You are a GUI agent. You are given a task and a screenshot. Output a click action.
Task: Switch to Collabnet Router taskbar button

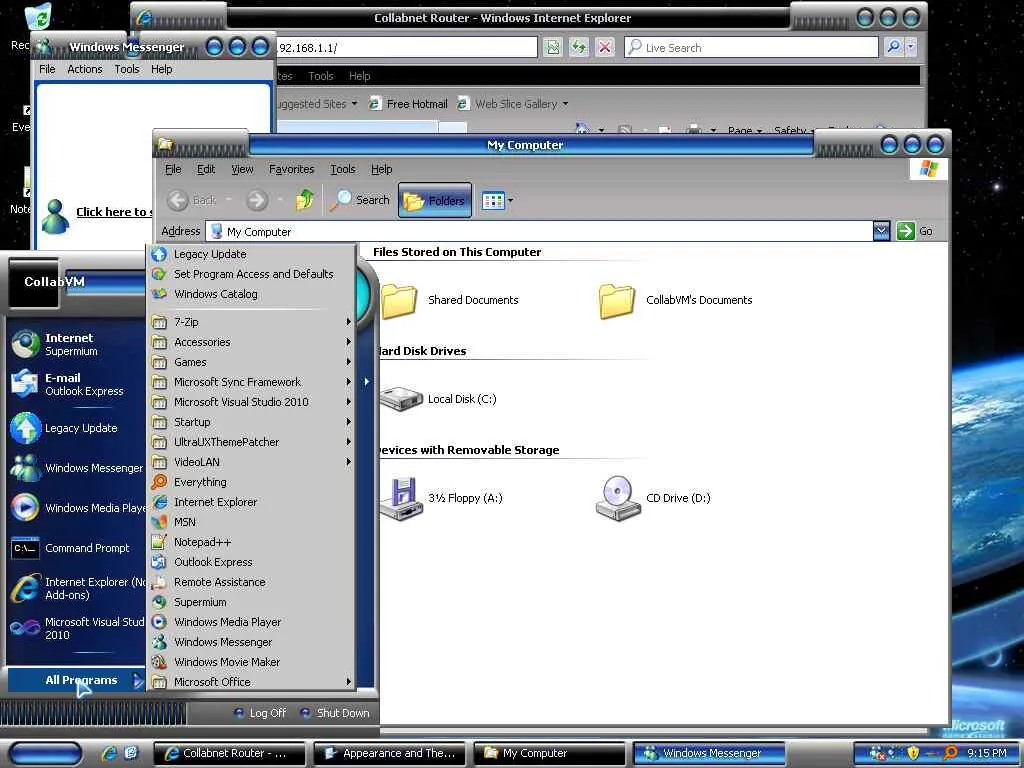click(230, 753)
